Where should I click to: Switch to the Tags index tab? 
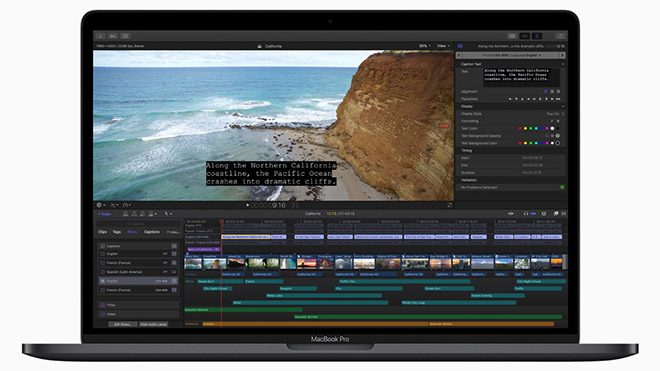tap(117, 232)
